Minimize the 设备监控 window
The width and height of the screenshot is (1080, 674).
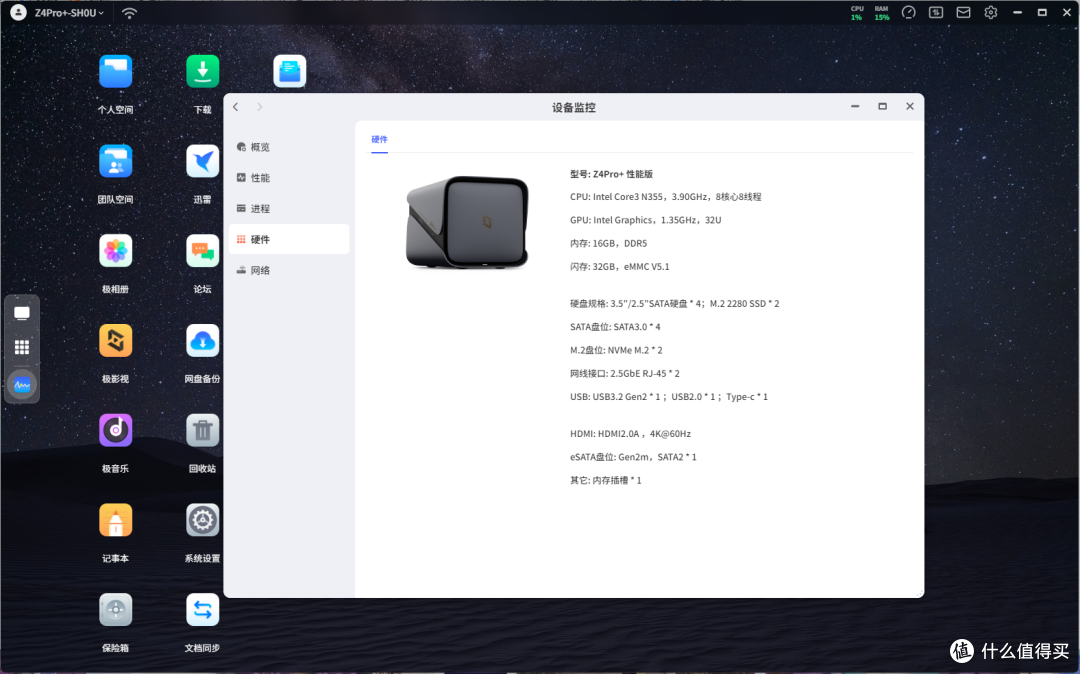tap(855, 106)
